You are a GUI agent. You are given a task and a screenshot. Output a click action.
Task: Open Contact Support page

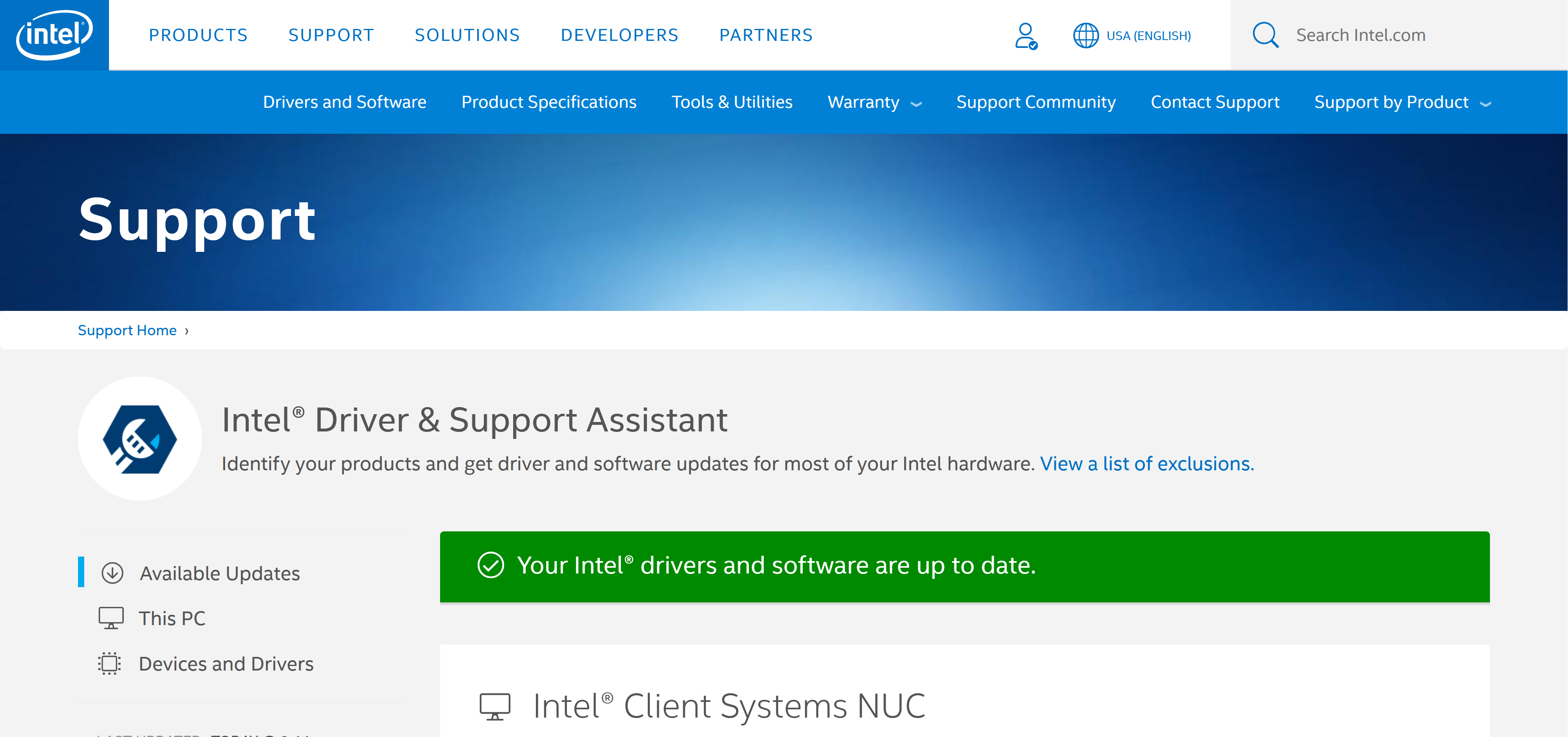pyautogui.click(x=1214, y=102)
